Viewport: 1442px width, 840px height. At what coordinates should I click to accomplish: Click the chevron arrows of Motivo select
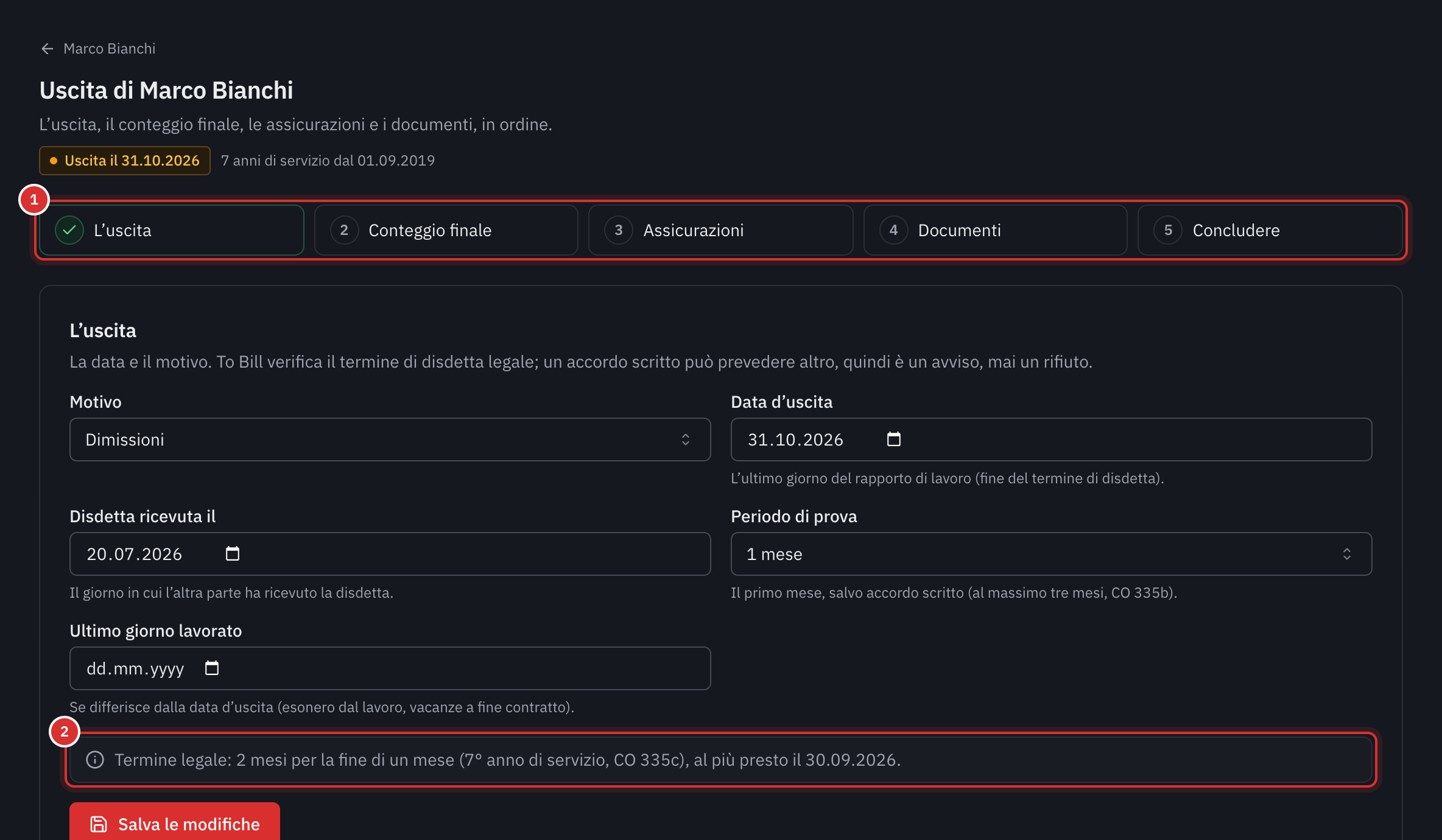[686, 439]
